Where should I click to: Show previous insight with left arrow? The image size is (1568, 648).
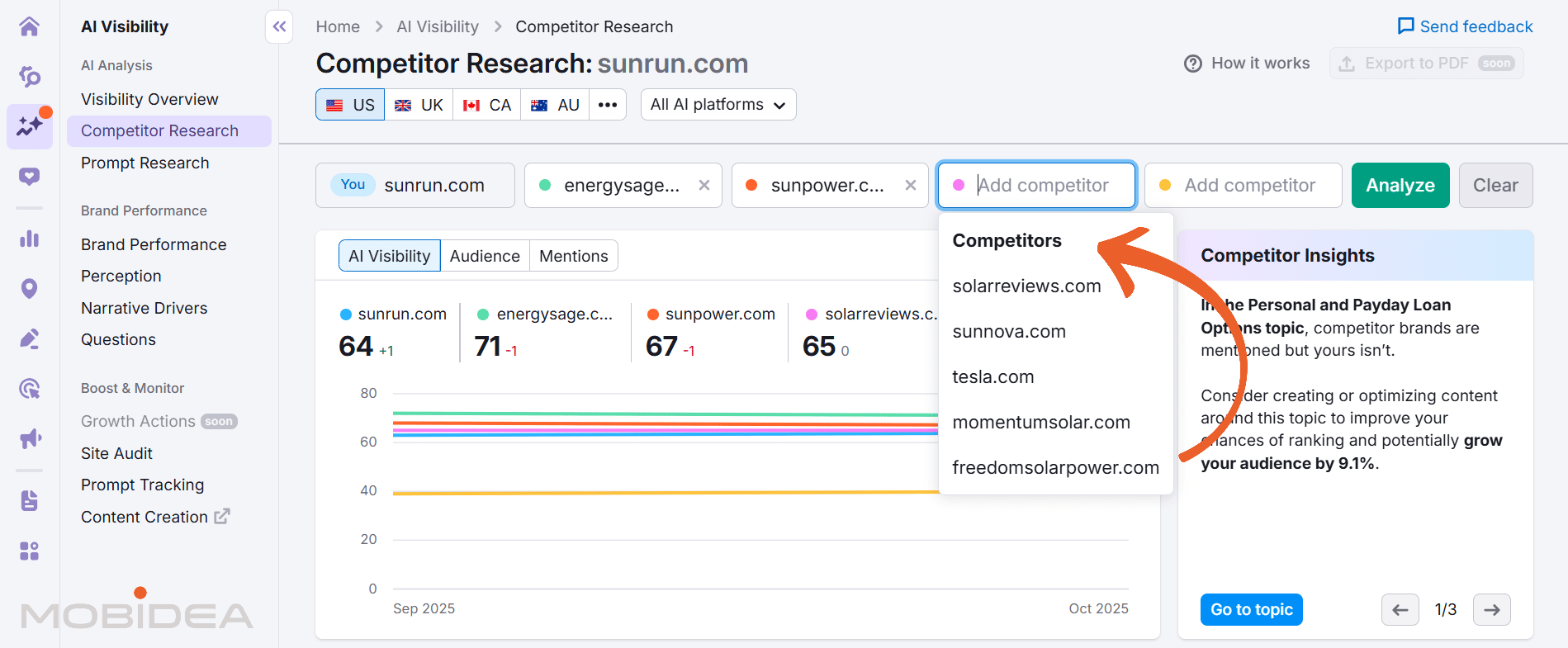tap(1400, 610)
